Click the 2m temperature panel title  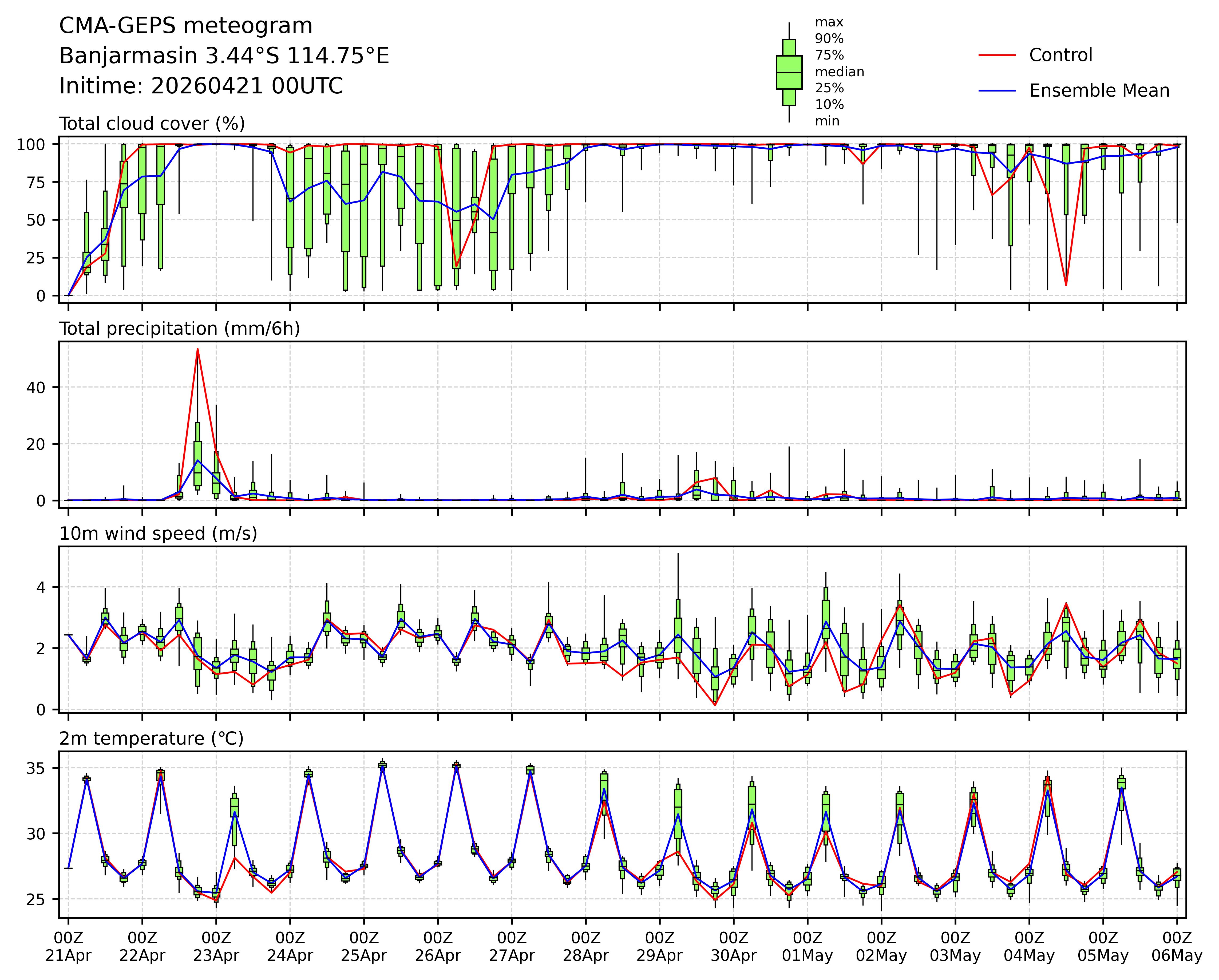click(x=151, y=738)
